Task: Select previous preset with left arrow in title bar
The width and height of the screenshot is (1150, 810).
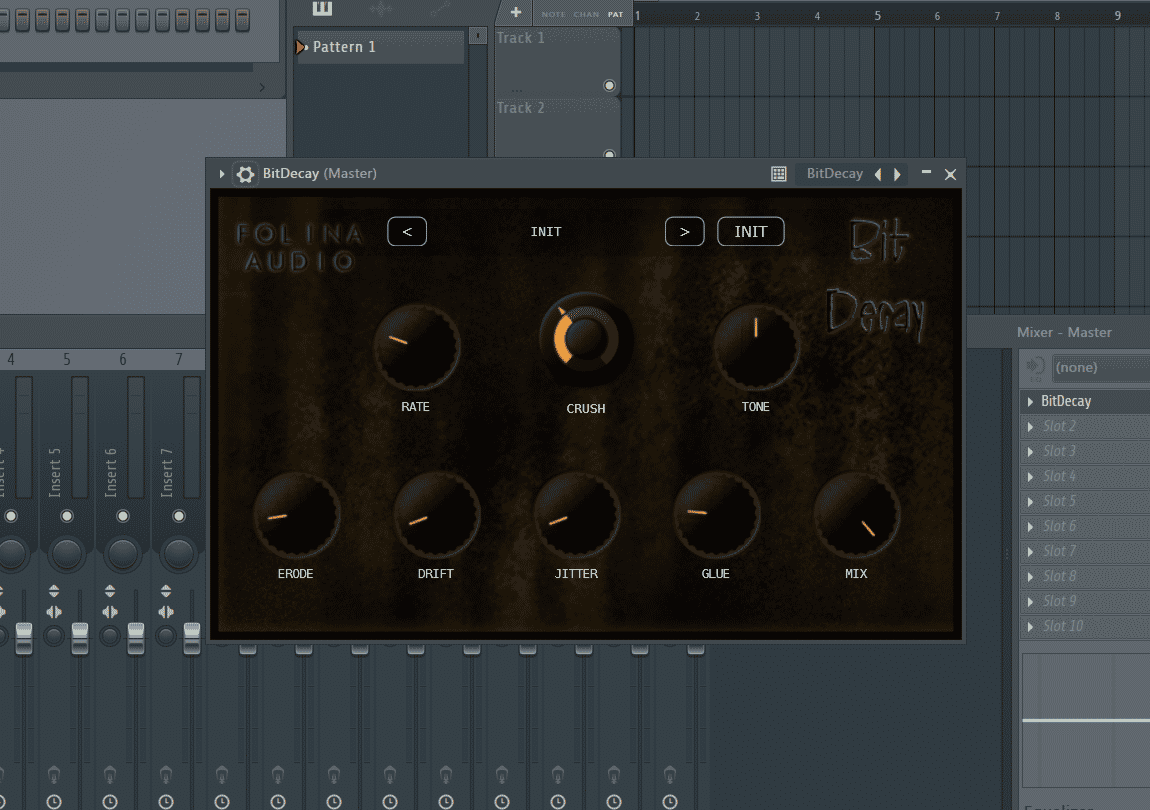Action: click(879, 174)
